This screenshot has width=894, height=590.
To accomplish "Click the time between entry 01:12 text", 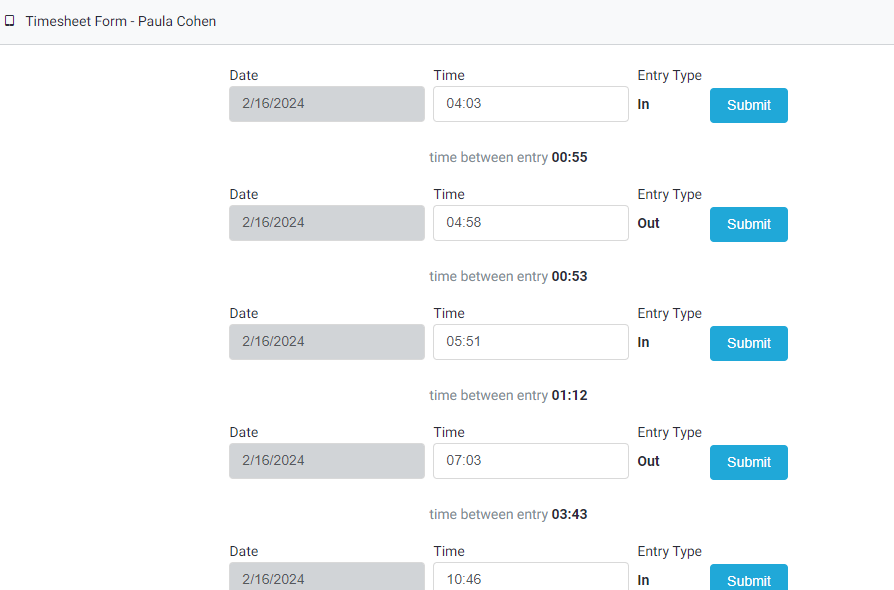I will (x=508, y=395).
